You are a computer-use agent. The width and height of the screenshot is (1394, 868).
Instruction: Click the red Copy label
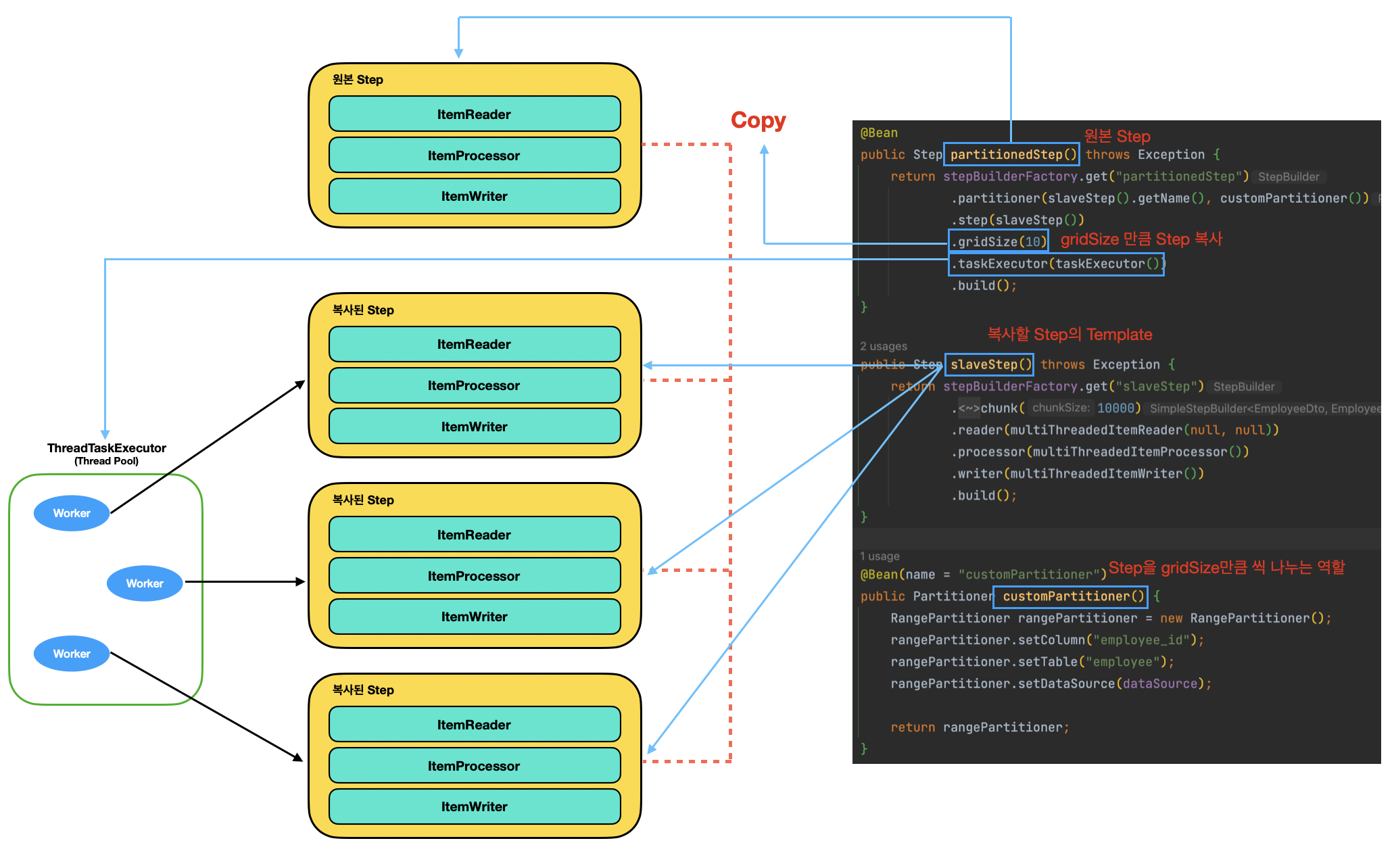tap(758, 120)
